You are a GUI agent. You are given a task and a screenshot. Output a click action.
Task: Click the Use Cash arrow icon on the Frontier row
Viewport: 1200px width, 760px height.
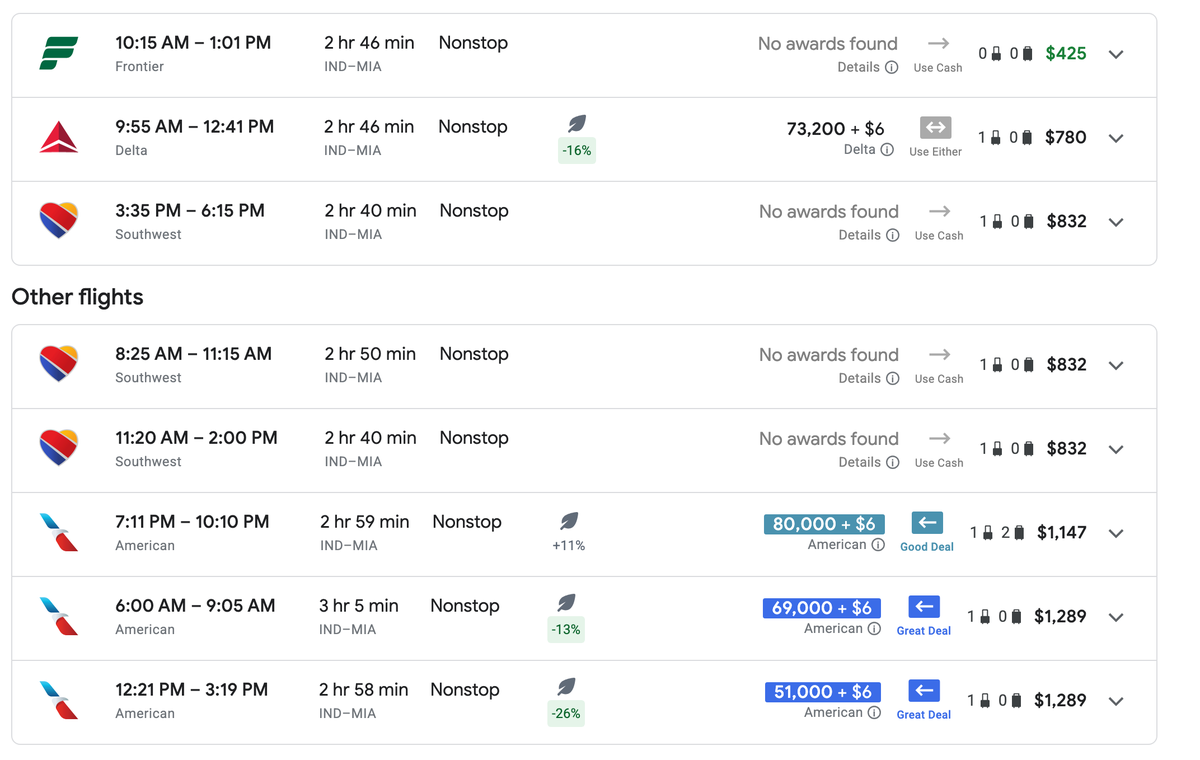(937, 44)
